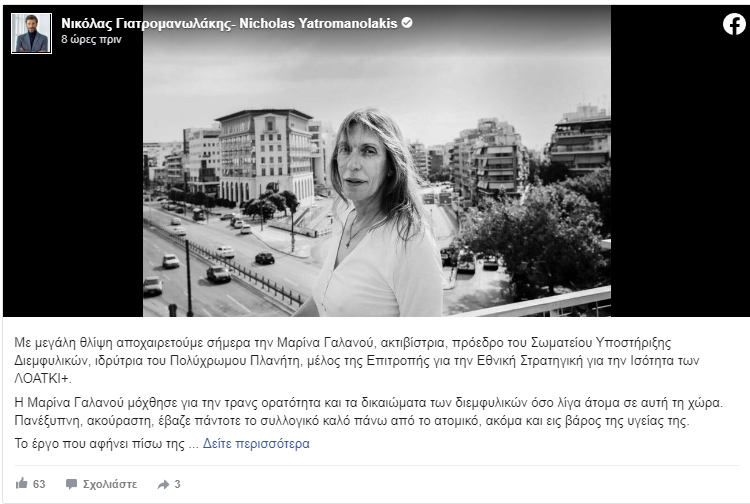The width and height of the screenshot is (750, 504).
Task: Click the ΛΟΑΤΚΙ+ text in the post
Action: (43, 378)
